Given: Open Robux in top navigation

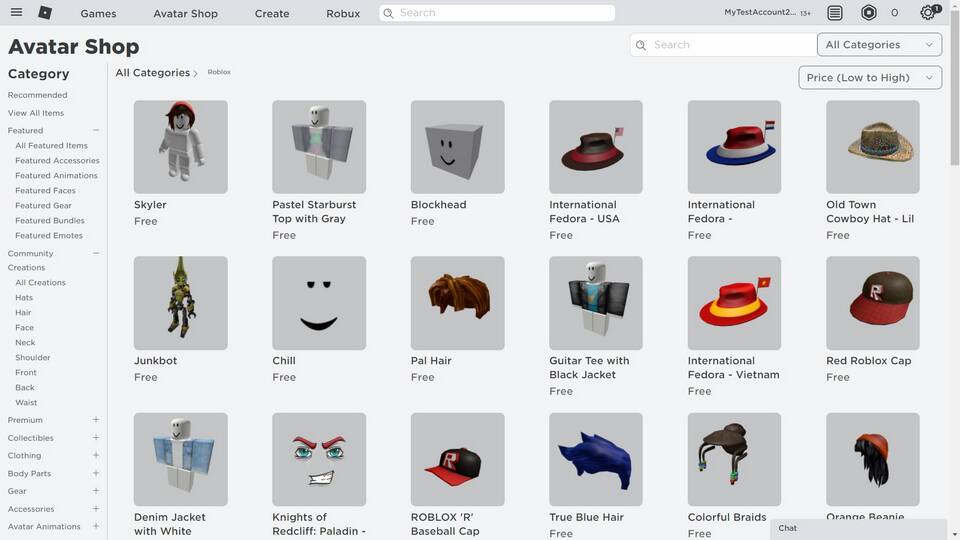Looking at the screenshot, I should [343, 13].
